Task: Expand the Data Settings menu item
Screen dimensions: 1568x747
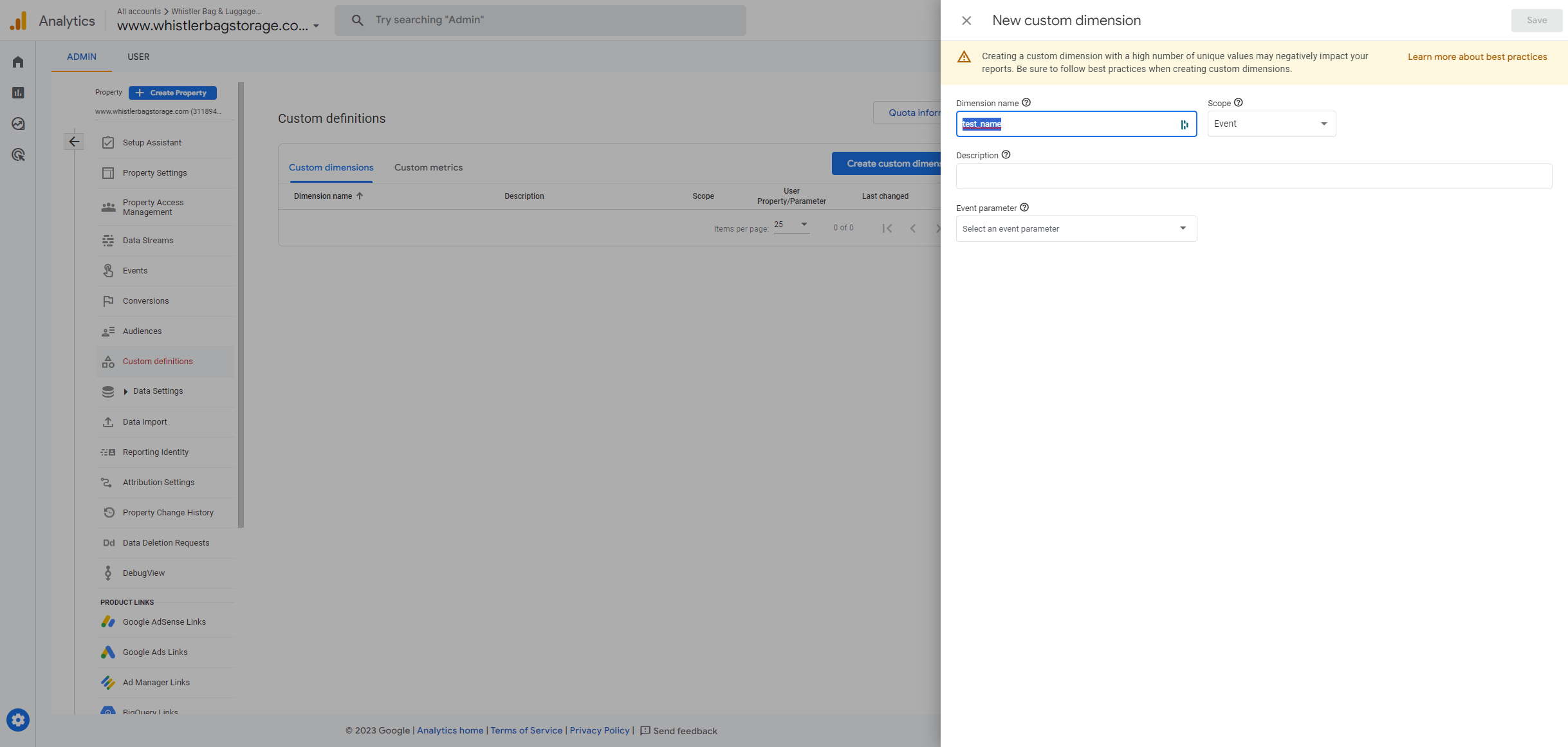Action: [x=158, y=391]
